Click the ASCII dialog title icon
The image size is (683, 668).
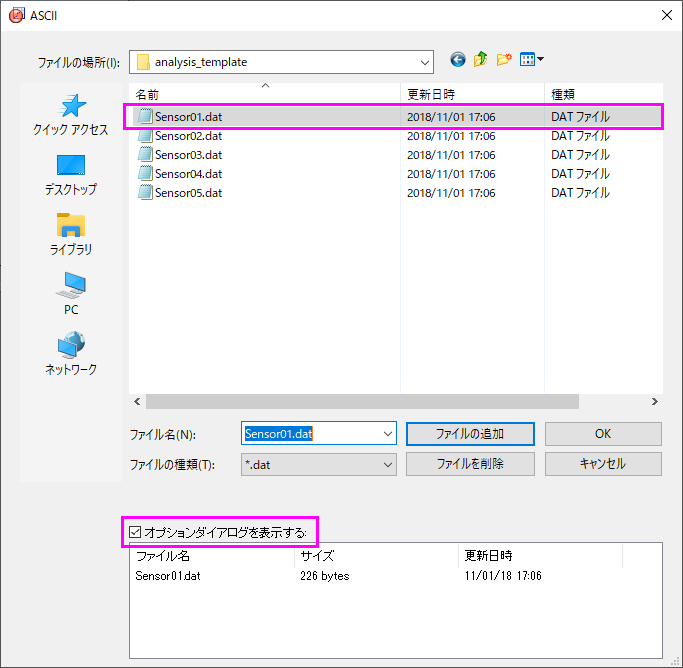coord(16,15)
